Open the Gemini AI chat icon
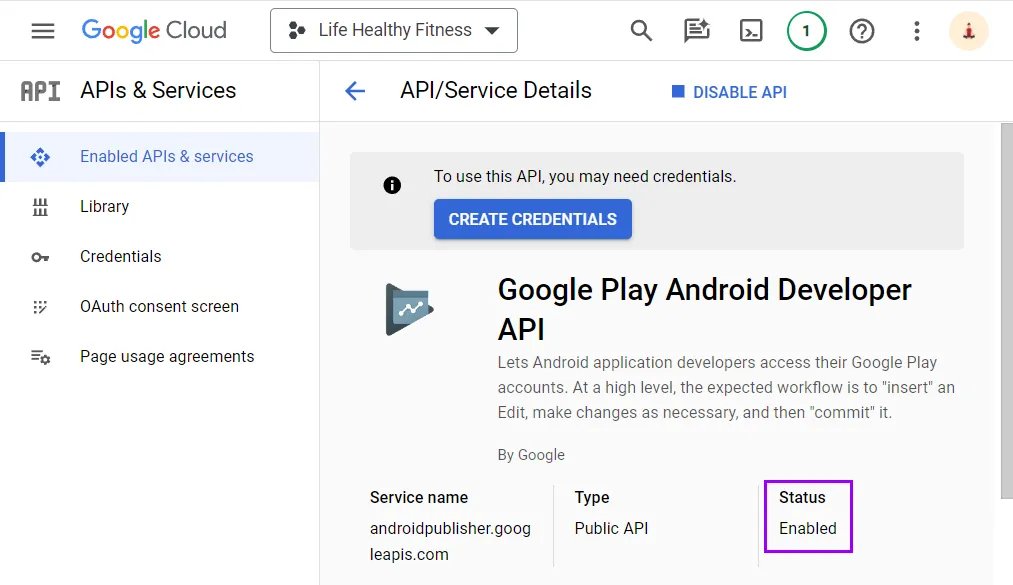 pos(696,31)
